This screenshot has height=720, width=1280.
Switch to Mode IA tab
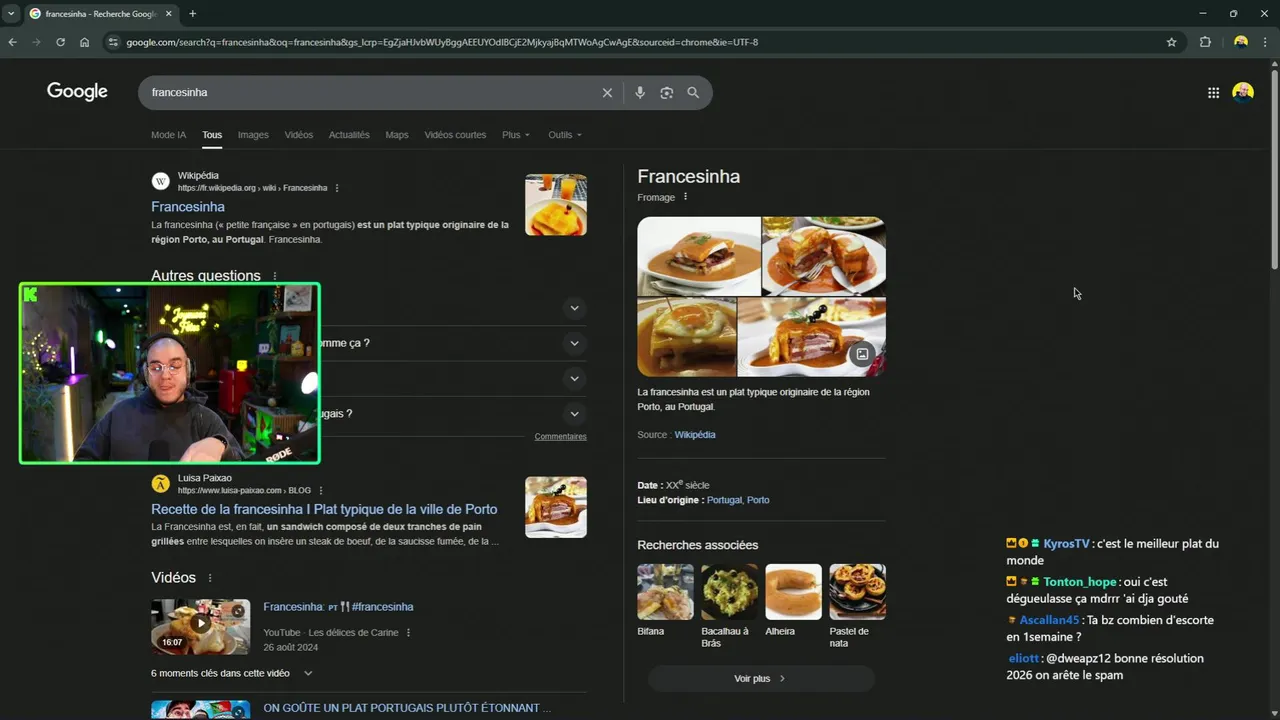click(168, 135)
